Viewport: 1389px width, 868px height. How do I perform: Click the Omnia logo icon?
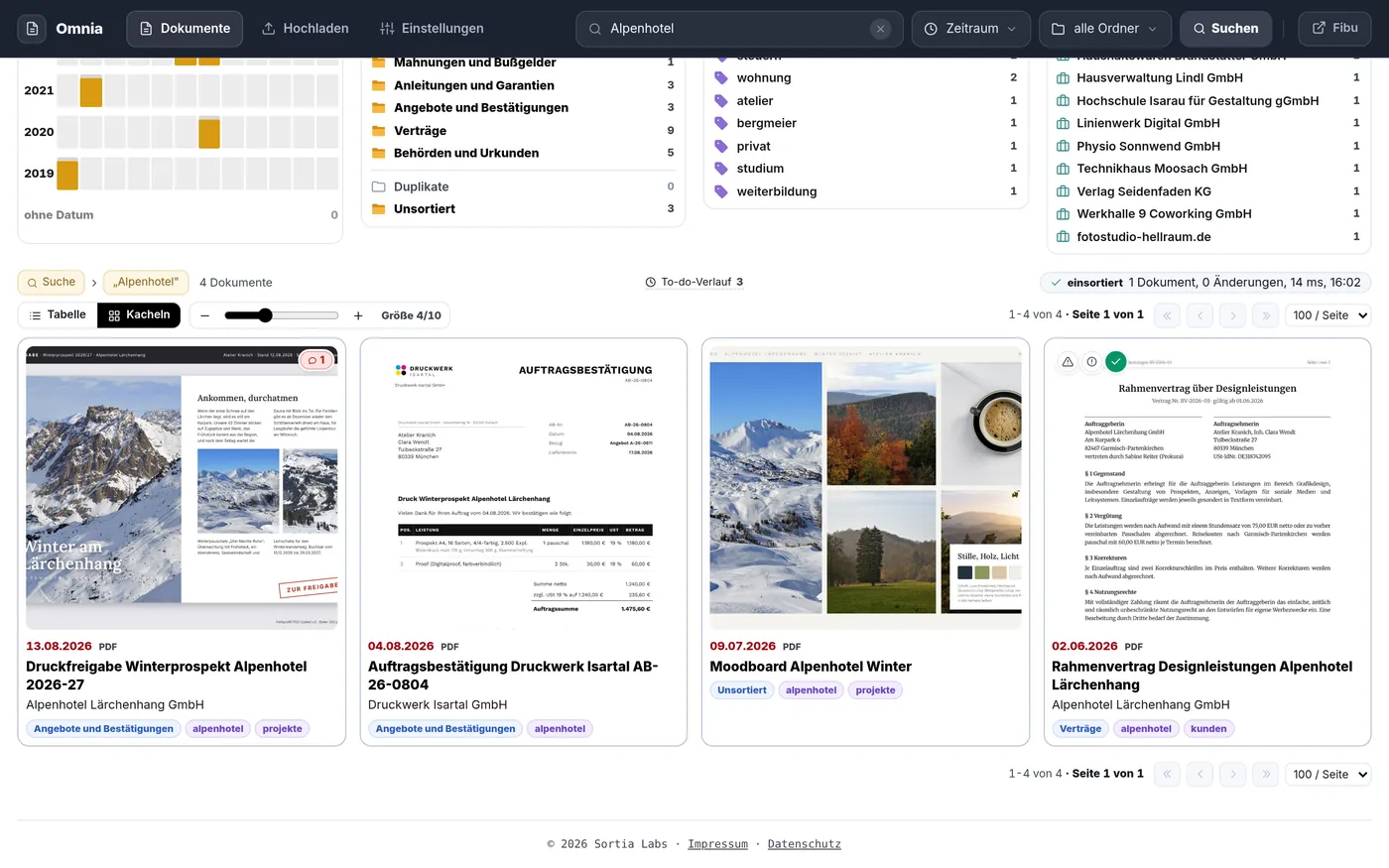[32, 29]
